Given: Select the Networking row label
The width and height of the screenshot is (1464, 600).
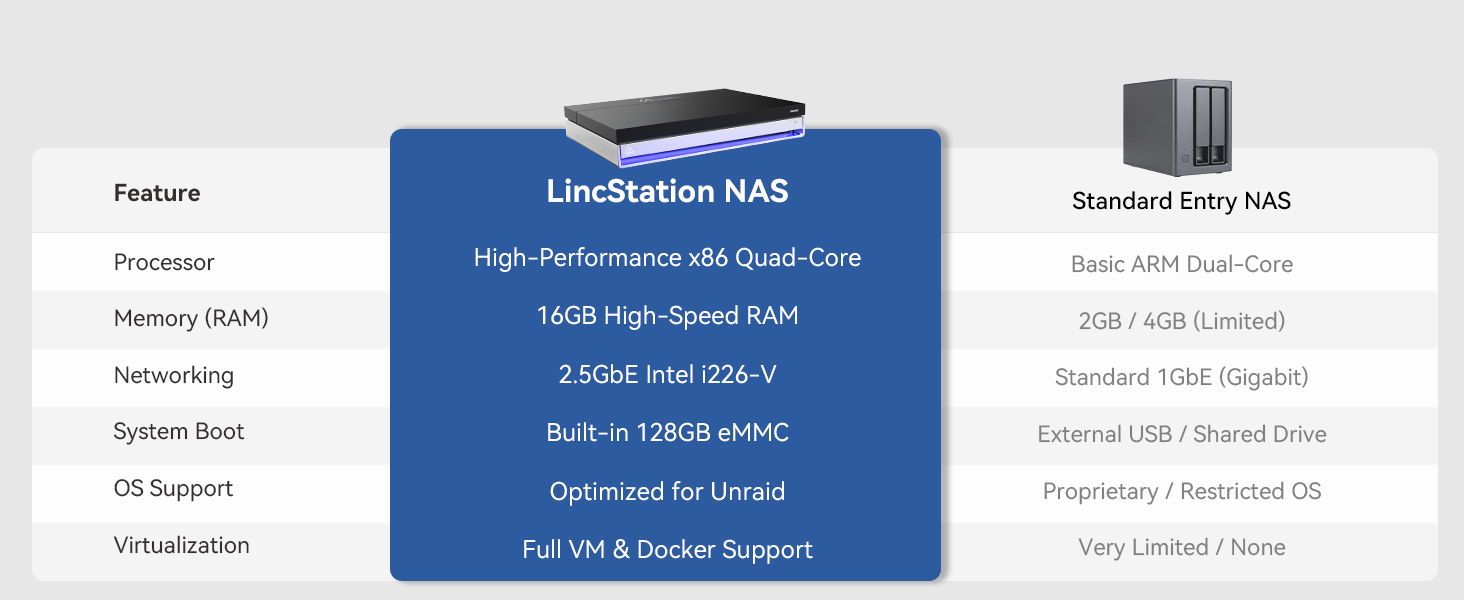Looking at the screenshot, I should (173, 376).
